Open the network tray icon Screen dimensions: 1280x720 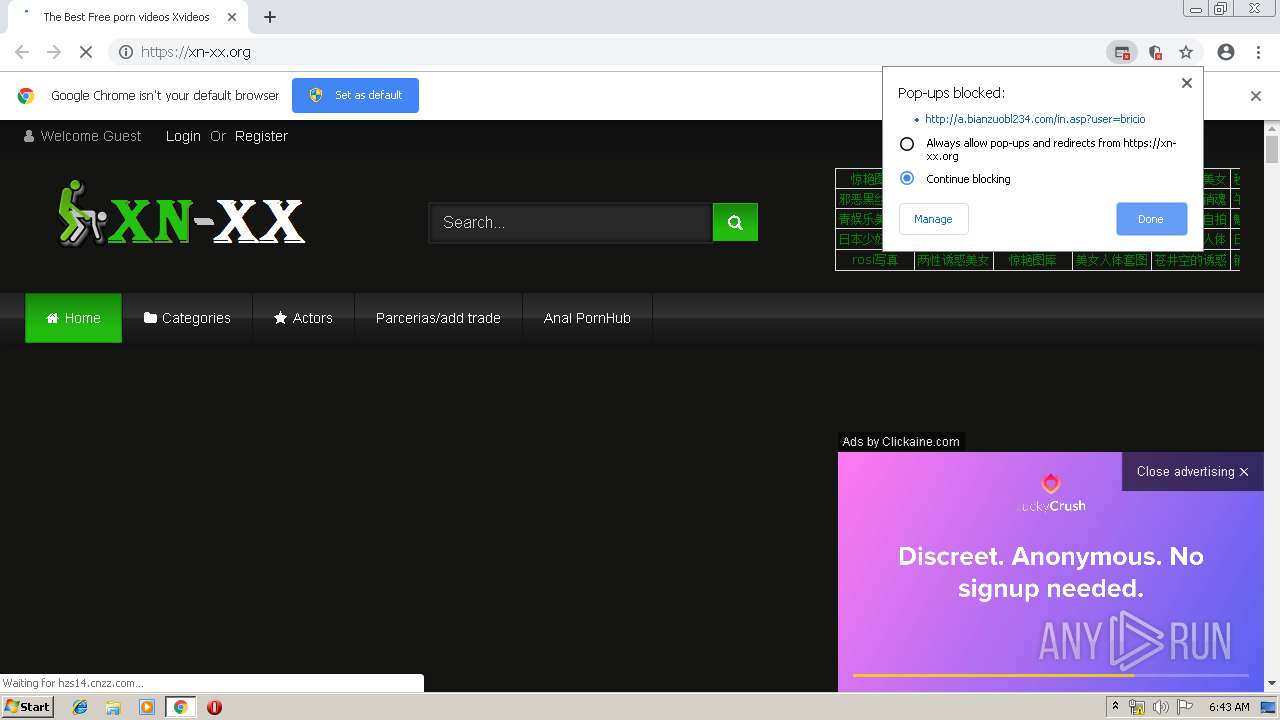tap(1137, 707)
